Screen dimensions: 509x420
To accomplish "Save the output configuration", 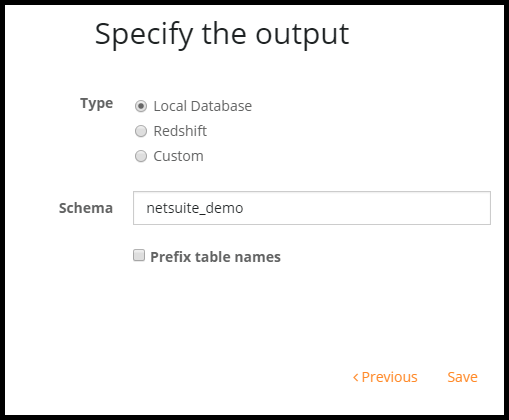I will 462,377.
